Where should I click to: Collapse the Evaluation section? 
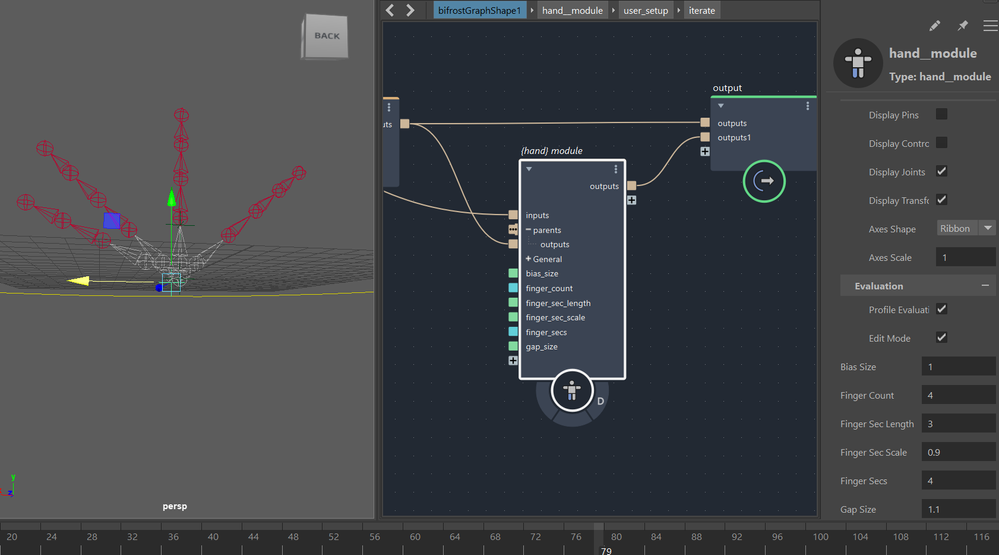985,286
